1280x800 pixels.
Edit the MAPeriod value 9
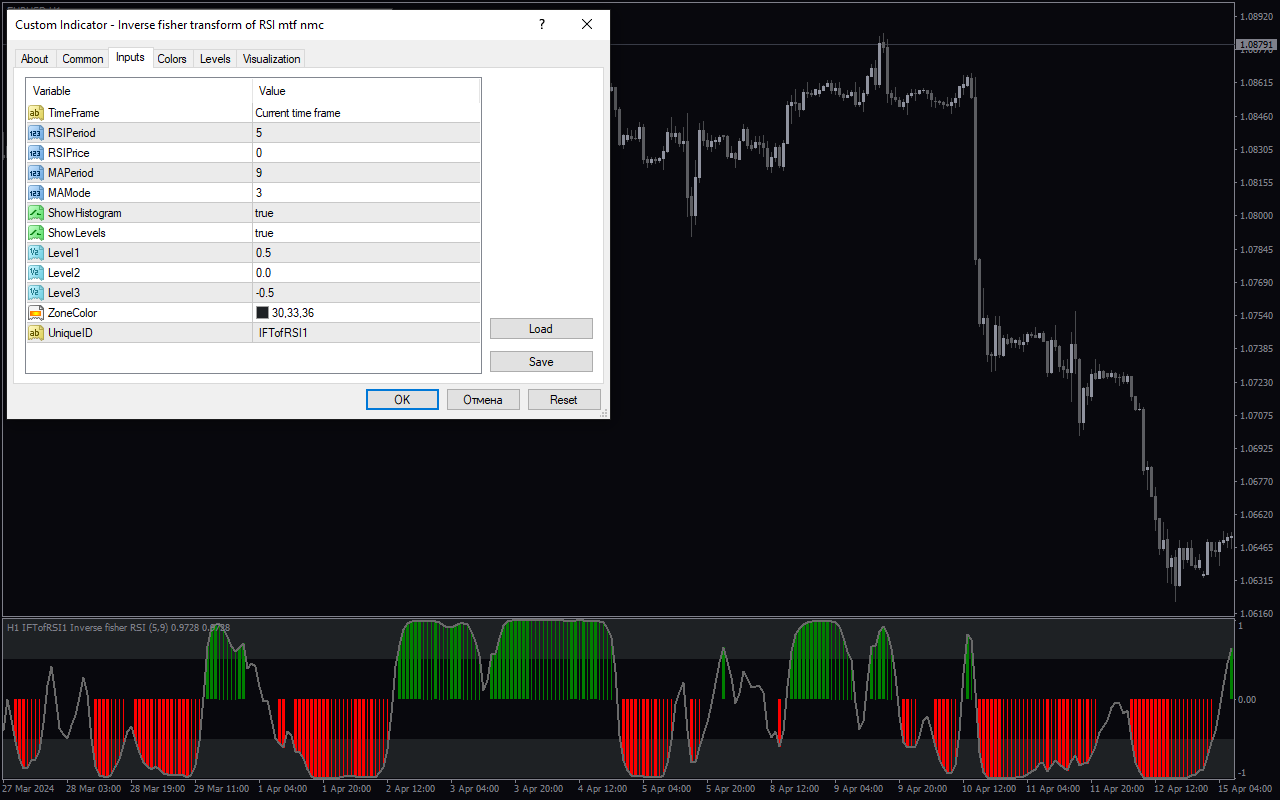click(x=367, y=173)
